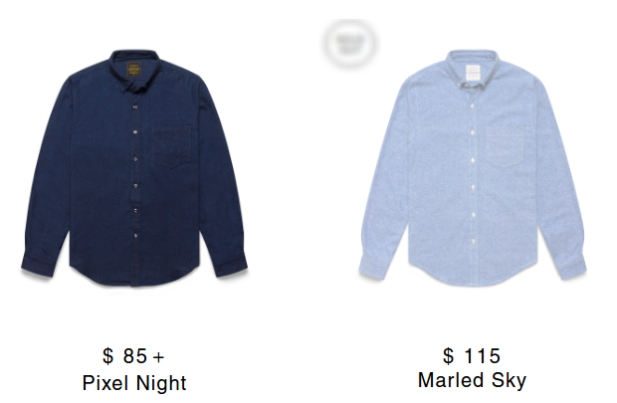Click the chest pocket of navy shirt
617x403 pixels.
[172, 146]
